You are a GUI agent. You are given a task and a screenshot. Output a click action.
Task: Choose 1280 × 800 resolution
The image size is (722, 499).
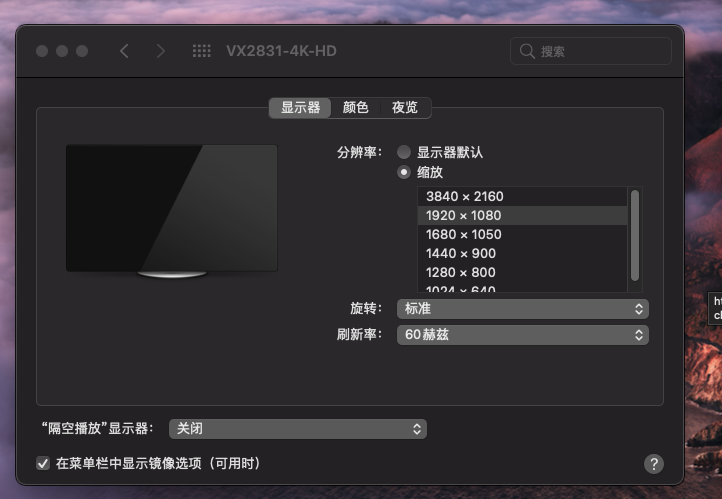click(522, 272)
